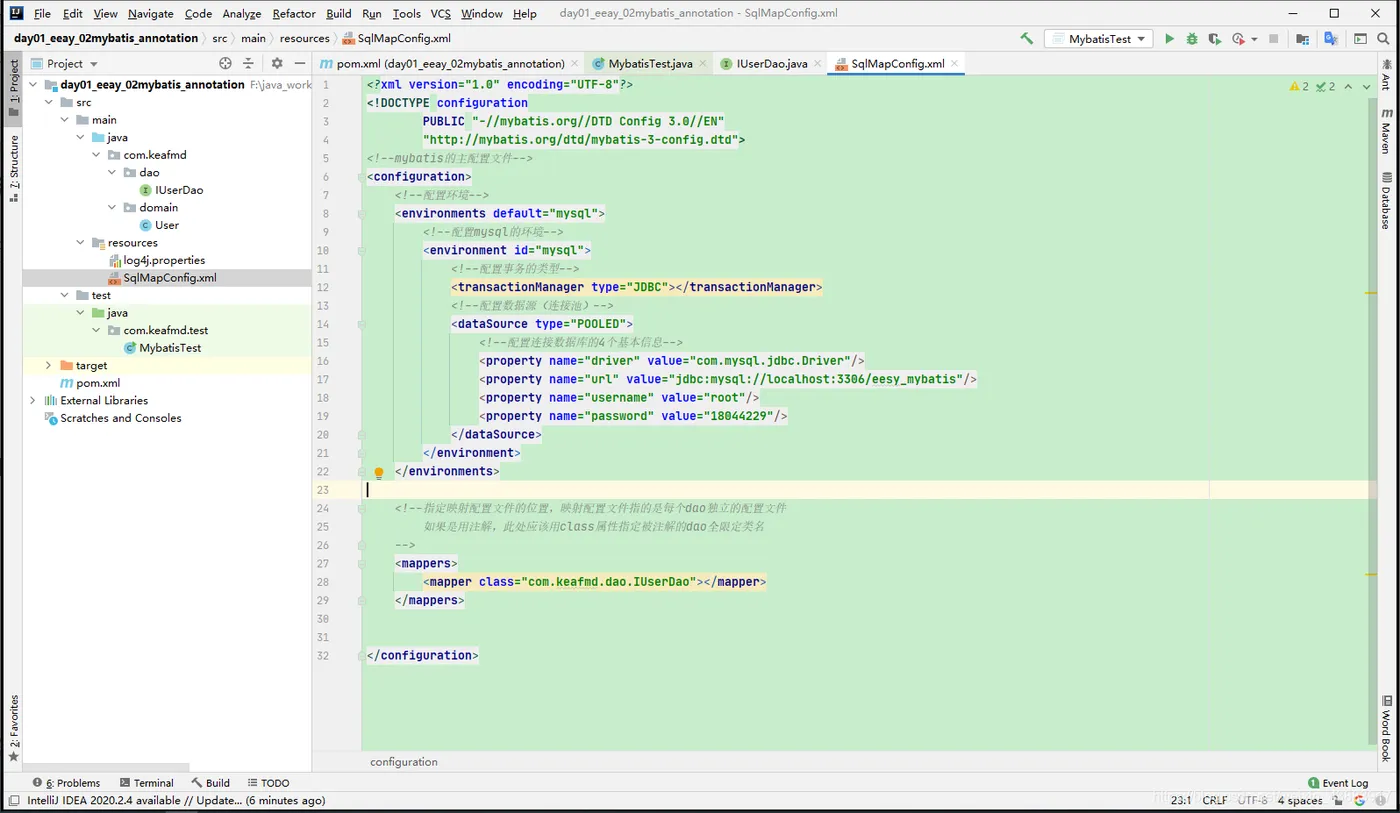The image size is (1400, 813).
Task: Open the Terminal tool window button
Action: click(x=146, y=783)
